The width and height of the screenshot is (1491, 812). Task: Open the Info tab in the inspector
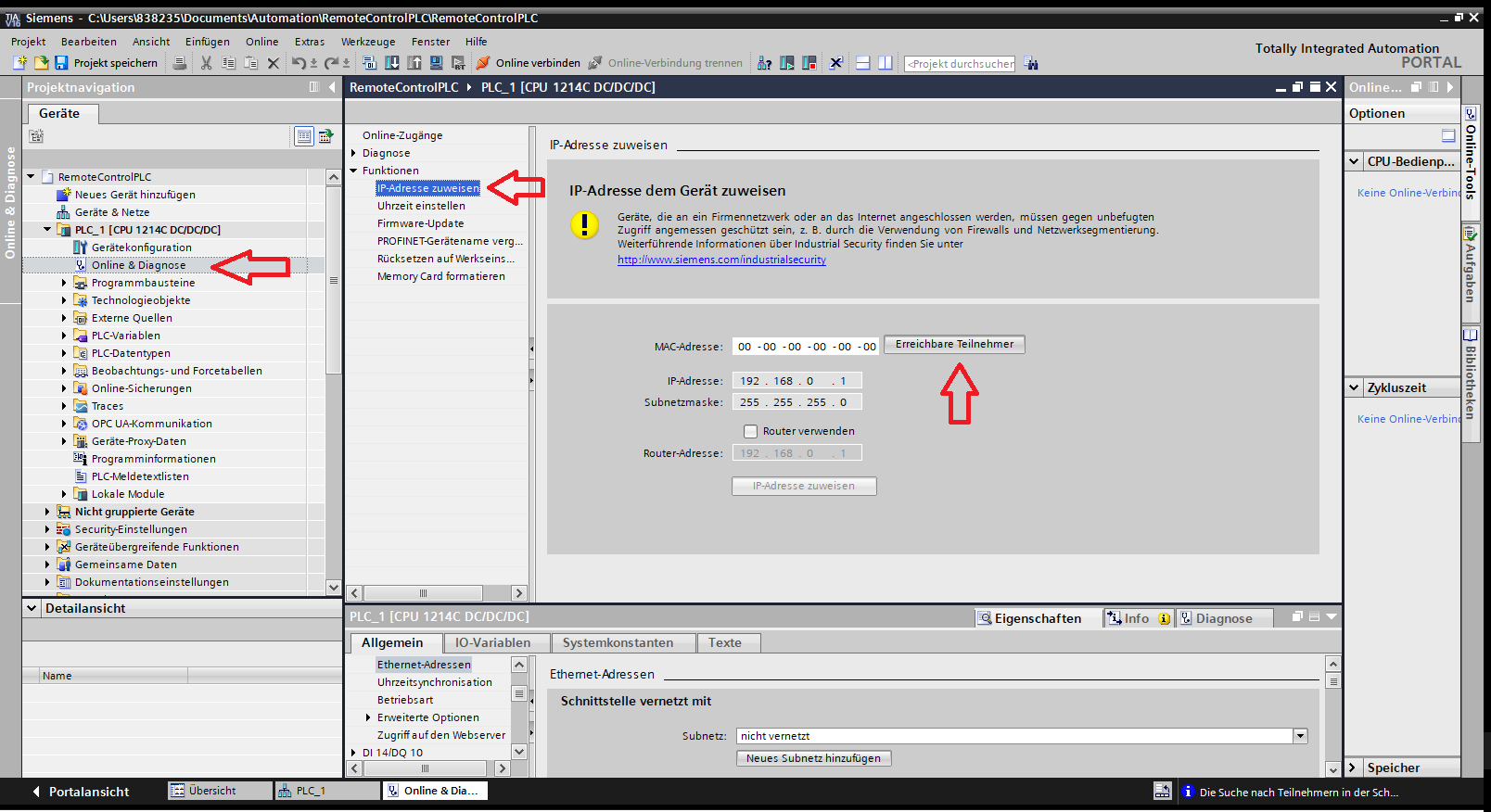(1137, 618)
